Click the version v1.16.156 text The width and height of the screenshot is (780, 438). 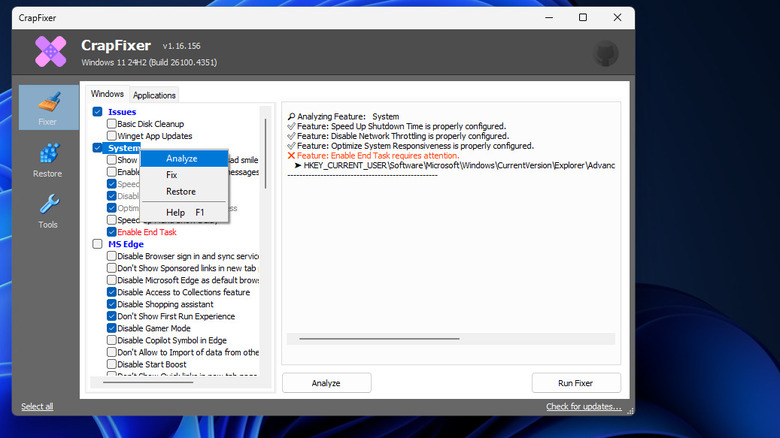(x=182, y=46)
